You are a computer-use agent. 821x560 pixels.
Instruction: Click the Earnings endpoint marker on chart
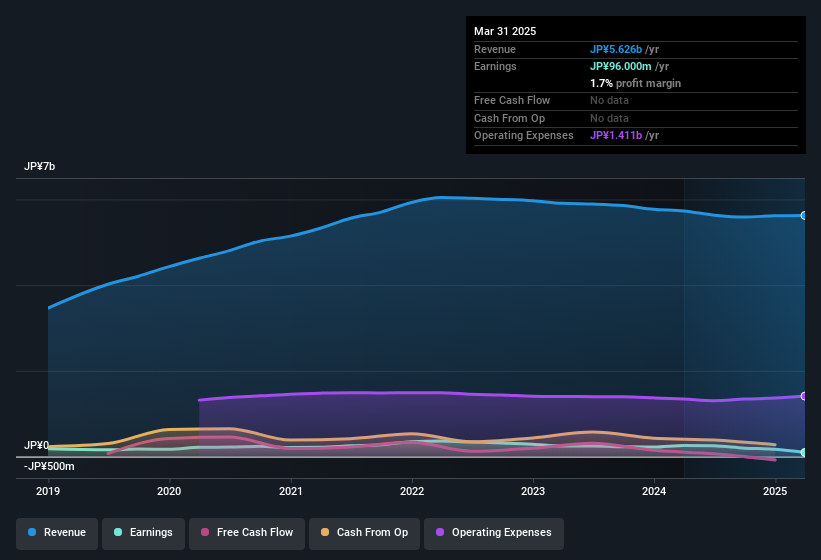click(804, 453)
